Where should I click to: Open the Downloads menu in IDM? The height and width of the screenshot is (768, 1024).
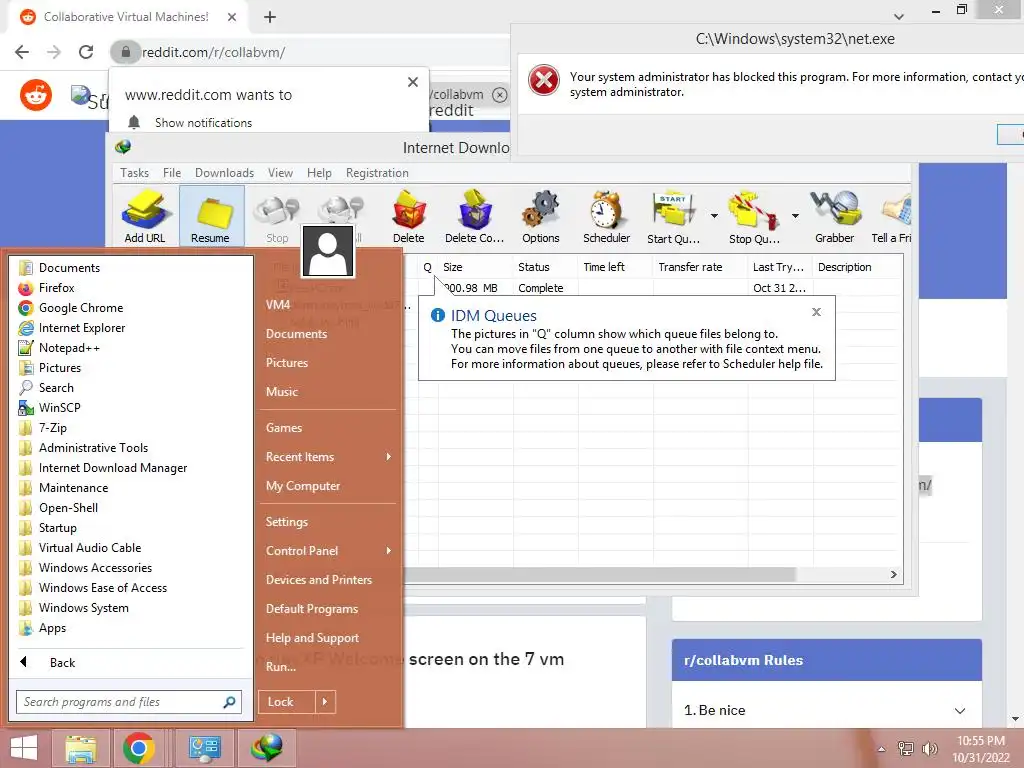click(x=225, y=172)
